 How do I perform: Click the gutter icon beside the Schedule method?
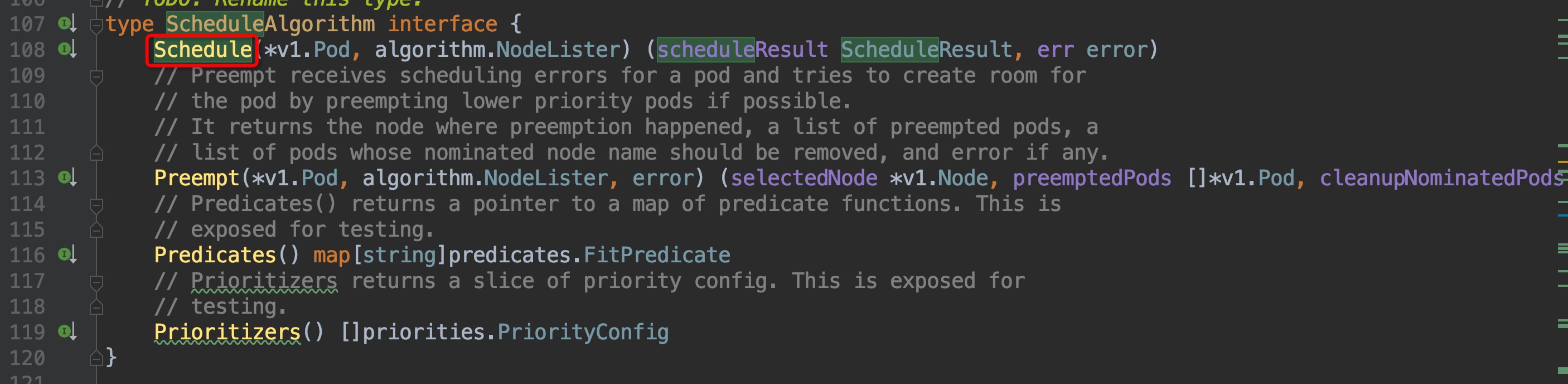tap(66, 49)
